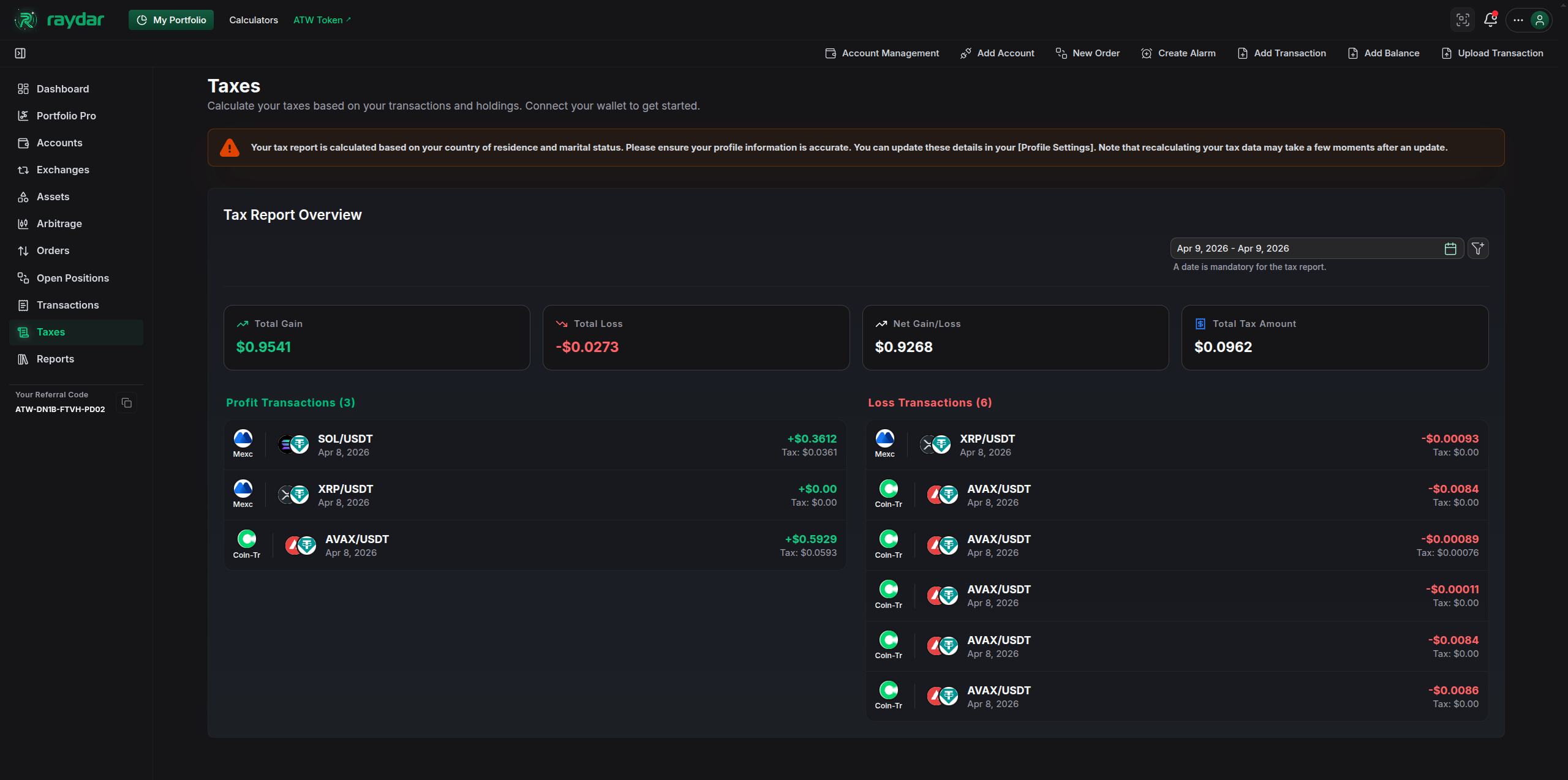Click the Tax: $0.00076 value
The height and width of the screenshot is (780, 1568).
pos(1447,553)
